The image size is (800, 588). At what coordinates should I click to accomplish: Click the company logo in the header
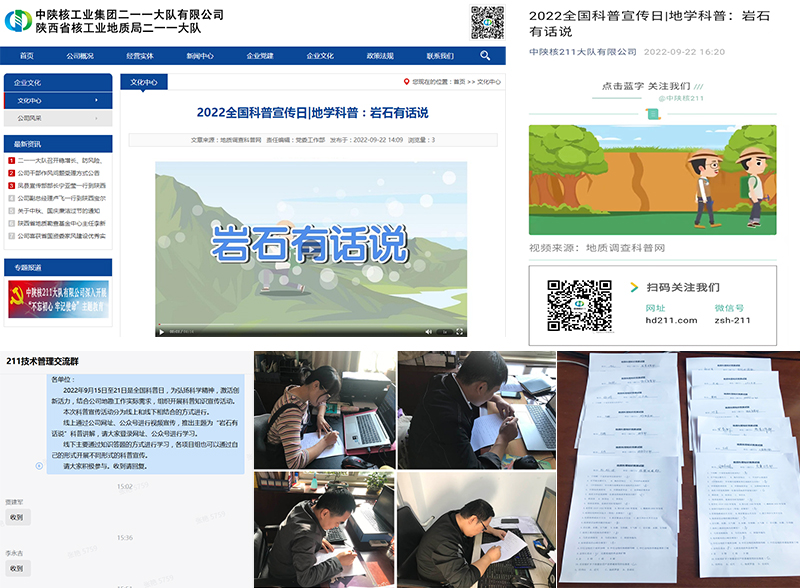(x=17, y=21)
